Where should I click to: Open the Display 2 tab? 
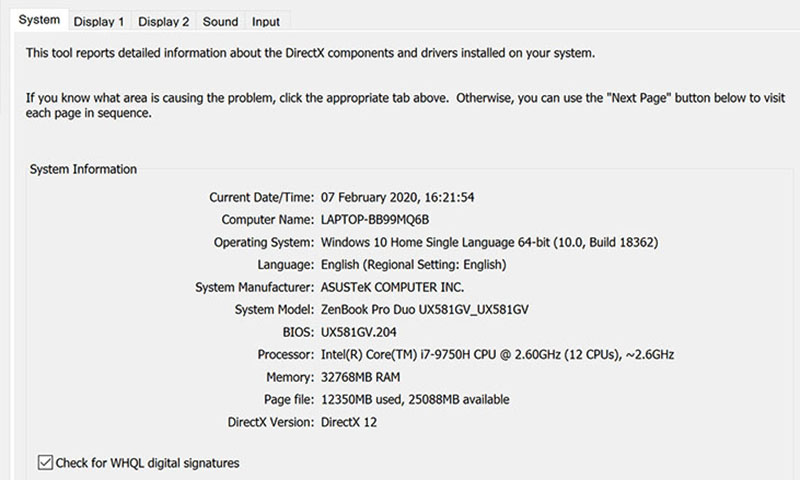pyautogui.click(x=164, y=21)
